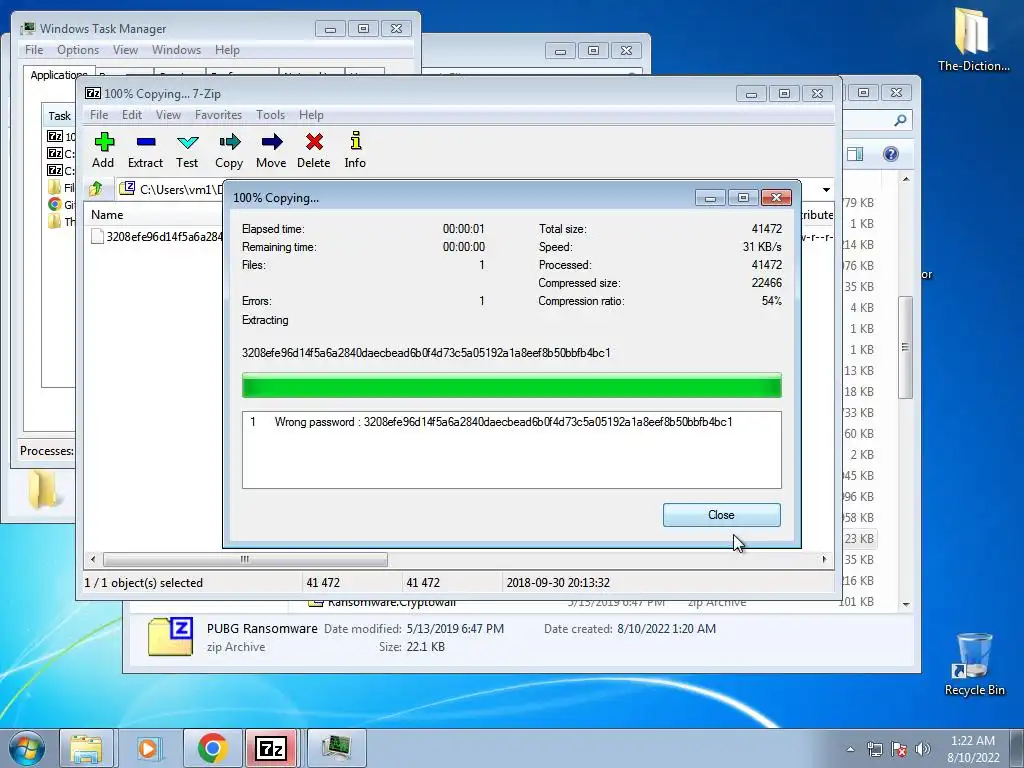Open View menu in 7-Zip
1024x768 pixels.
click(x=168, y=115)
